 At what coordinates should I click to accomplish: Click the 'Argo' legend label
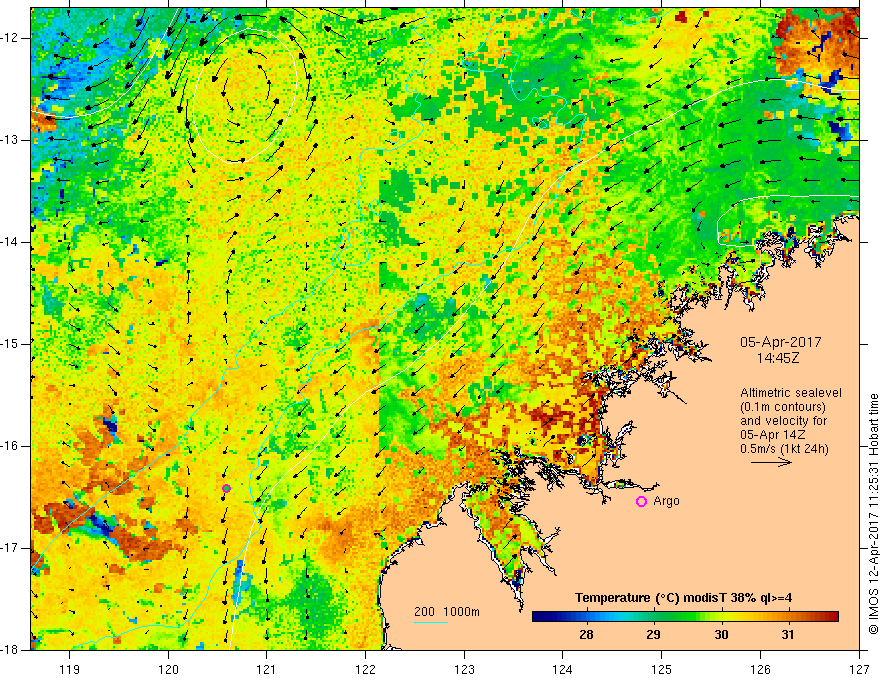(666, 501)
